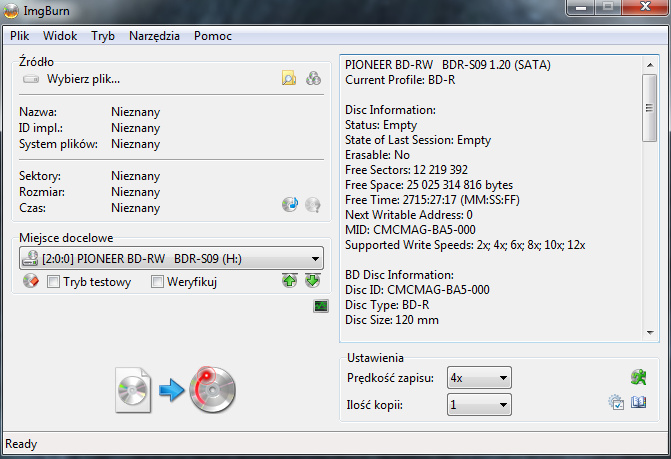
Task: Click the Supported Write Speeds line
Action: click(x=465, y=245)
